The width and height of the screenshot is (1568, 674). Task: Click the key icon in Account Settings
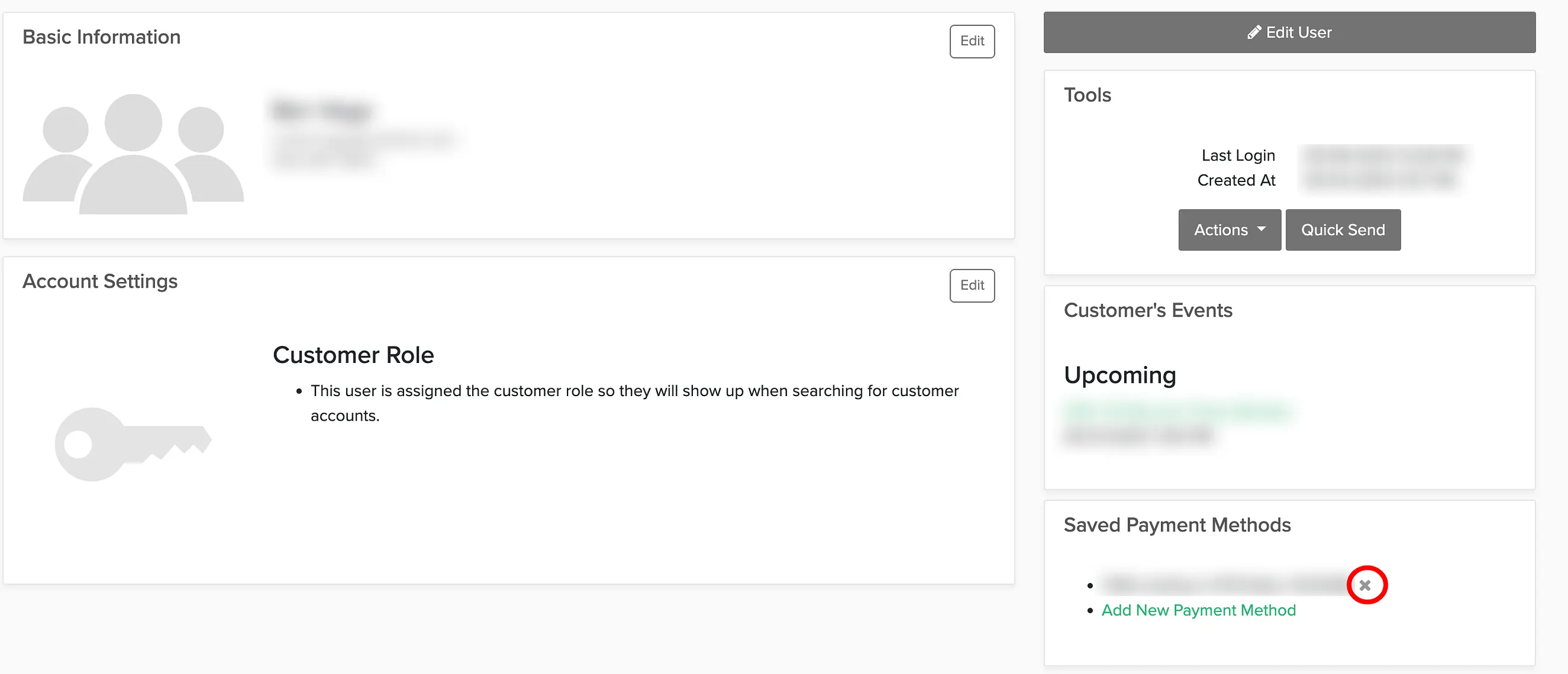133,445
